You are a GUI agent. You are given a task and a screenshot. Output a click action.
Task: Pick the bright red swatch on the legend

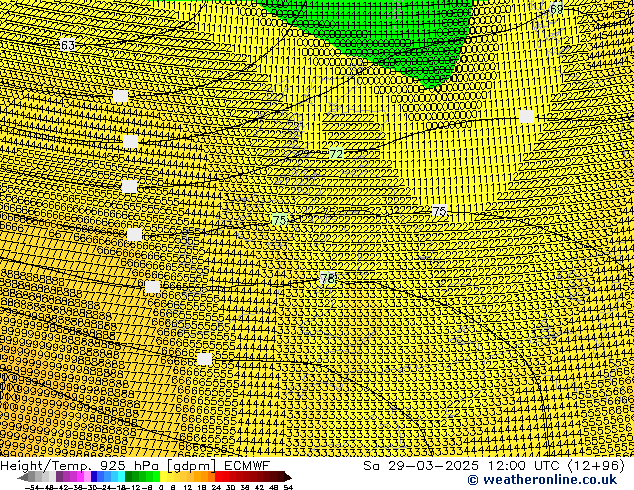(218, 477)
